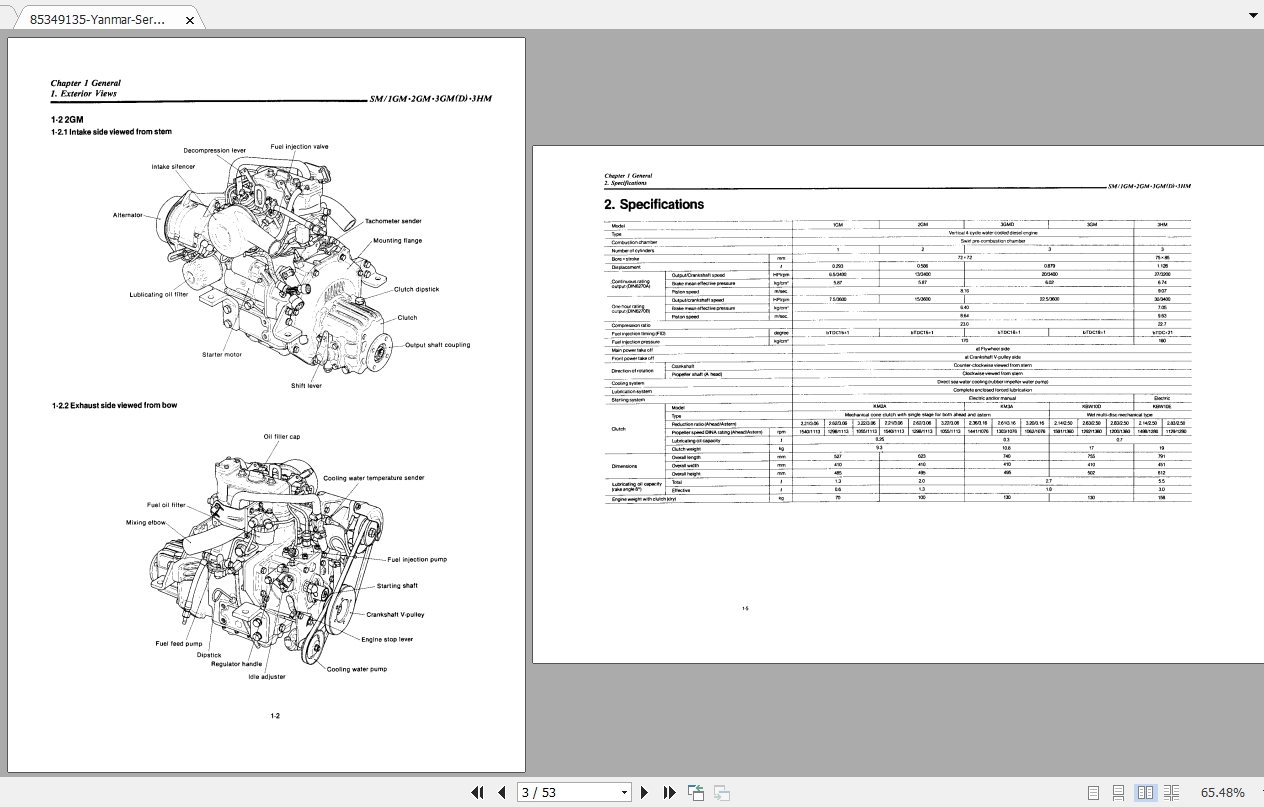
Task: Select the previous view navigation icon
Action: click(695, 792)
